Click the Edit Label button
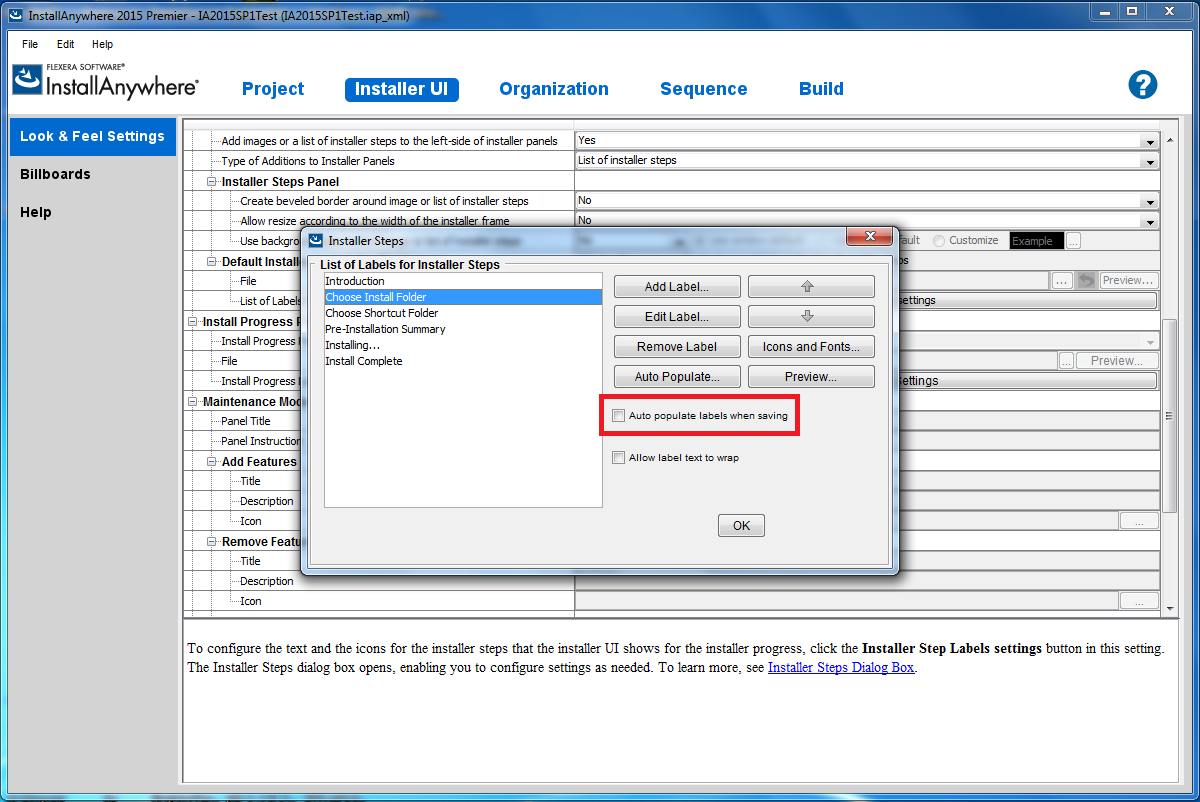 point(677,317)
